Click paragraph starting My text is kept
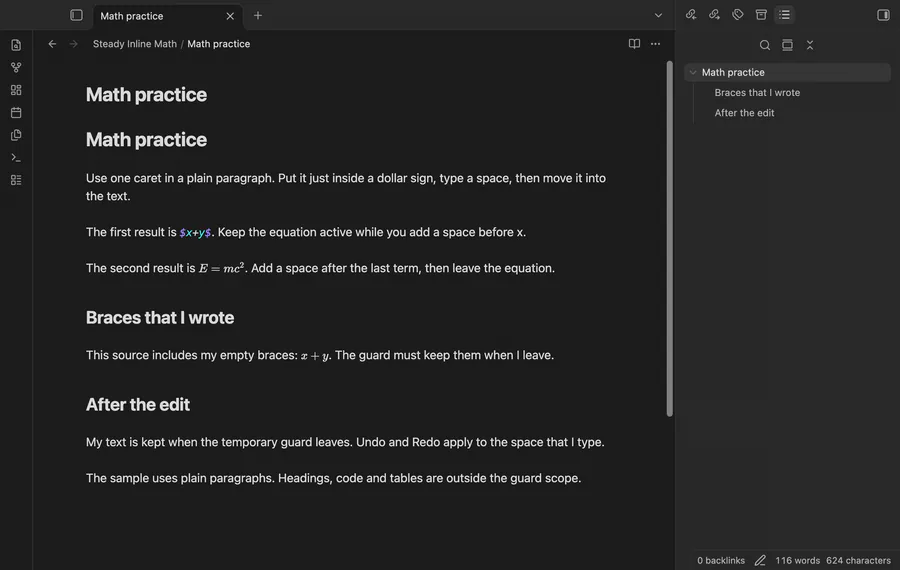The height and width of the screenshot is (570, 900). point(345,442)
